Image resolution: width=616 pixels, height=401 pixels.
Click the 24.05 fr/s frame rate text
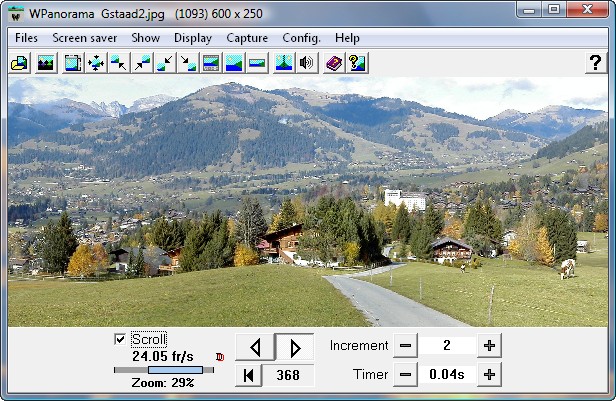[163, 357]
